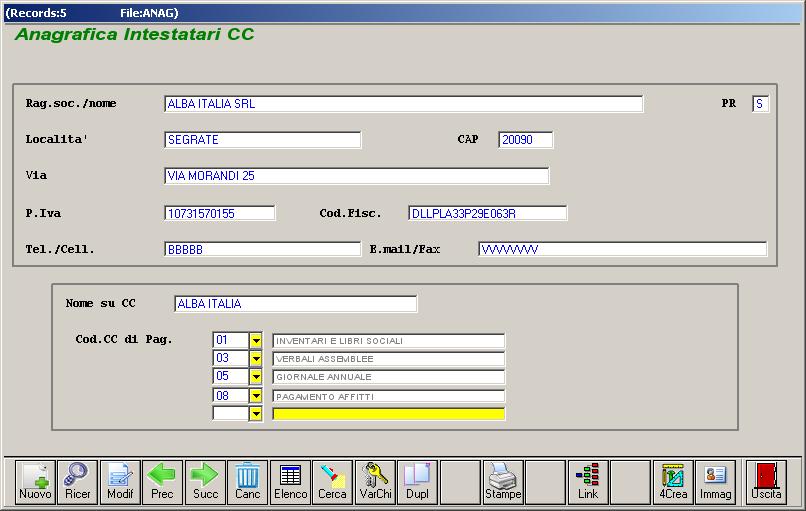
Task: Click the Cod.CC di Pag. label
Action: click(124, 339)
